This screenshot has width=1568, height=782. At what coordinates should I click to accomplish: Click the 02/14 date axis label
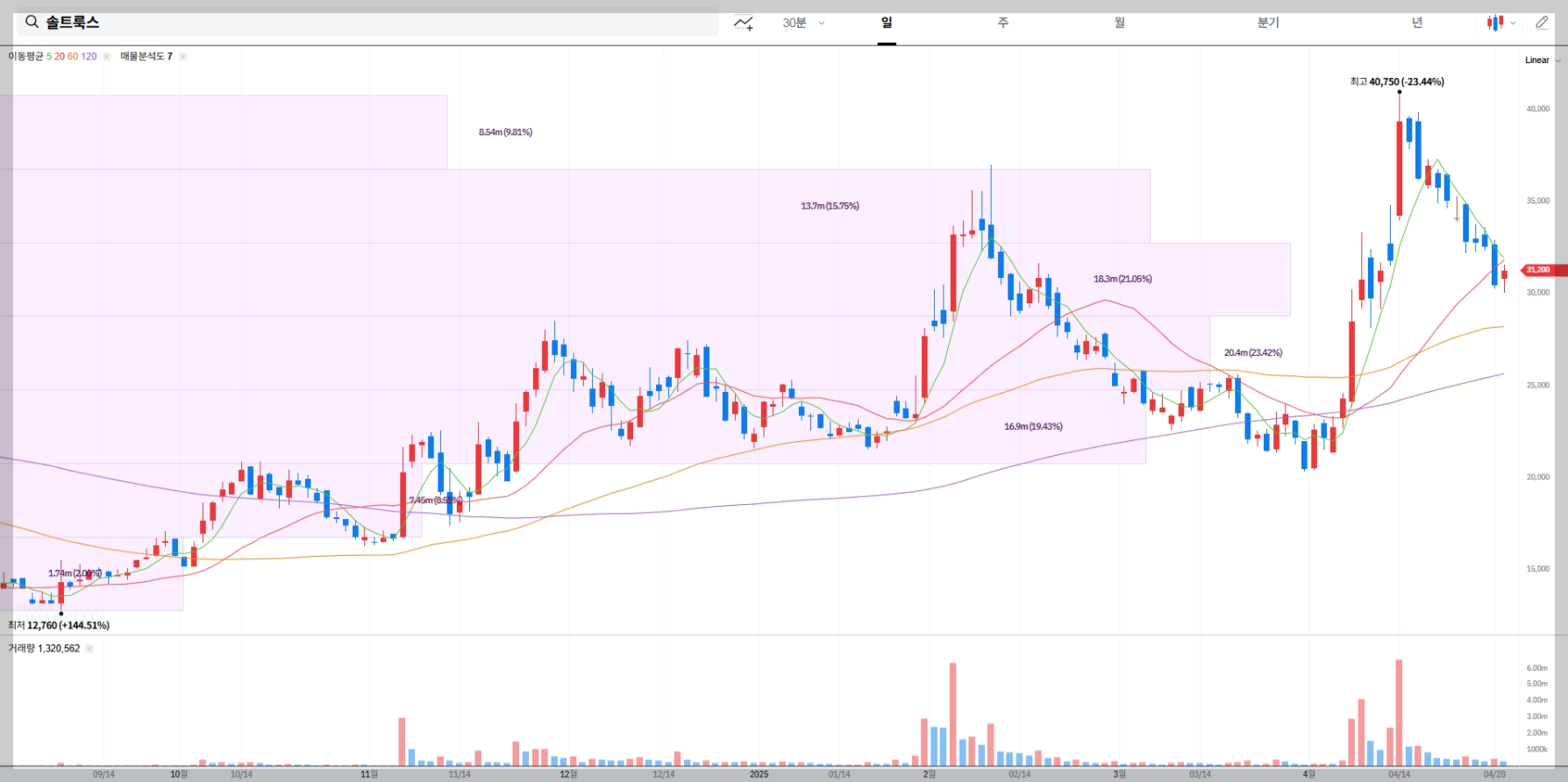tap(1019, 774)
